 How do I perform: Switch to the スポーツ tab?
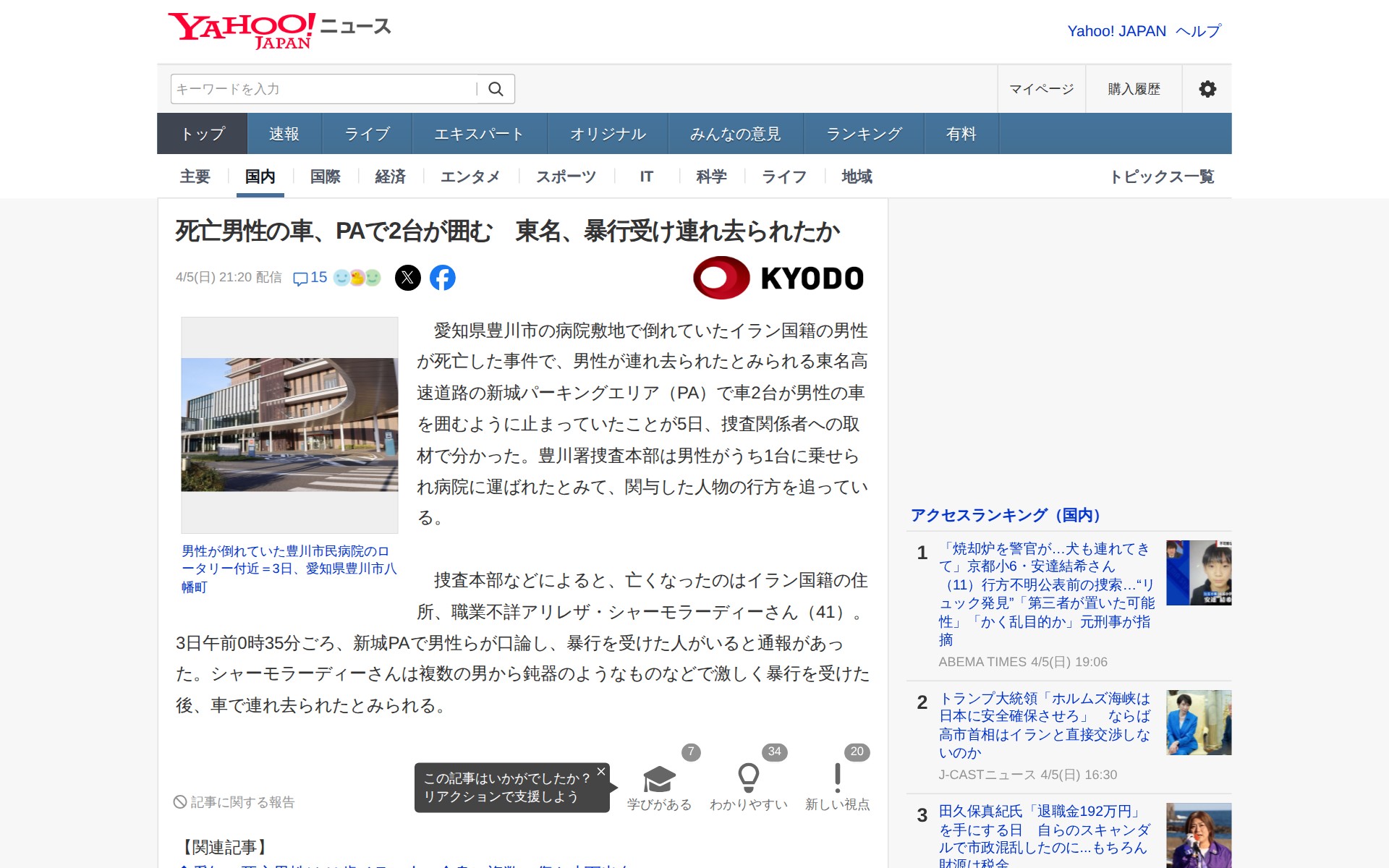pos(566,176)
